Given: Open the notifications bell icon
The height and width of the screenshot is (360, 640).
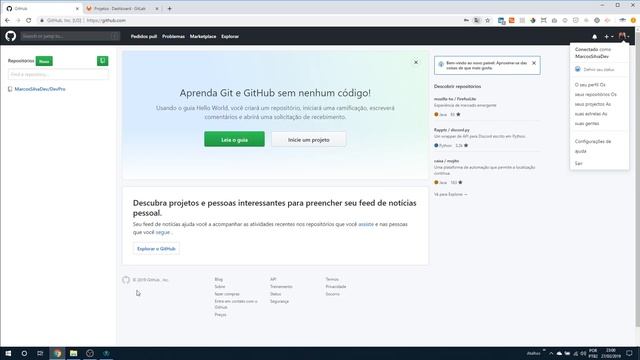Looking at the screenshot, I should click(594, 37).
